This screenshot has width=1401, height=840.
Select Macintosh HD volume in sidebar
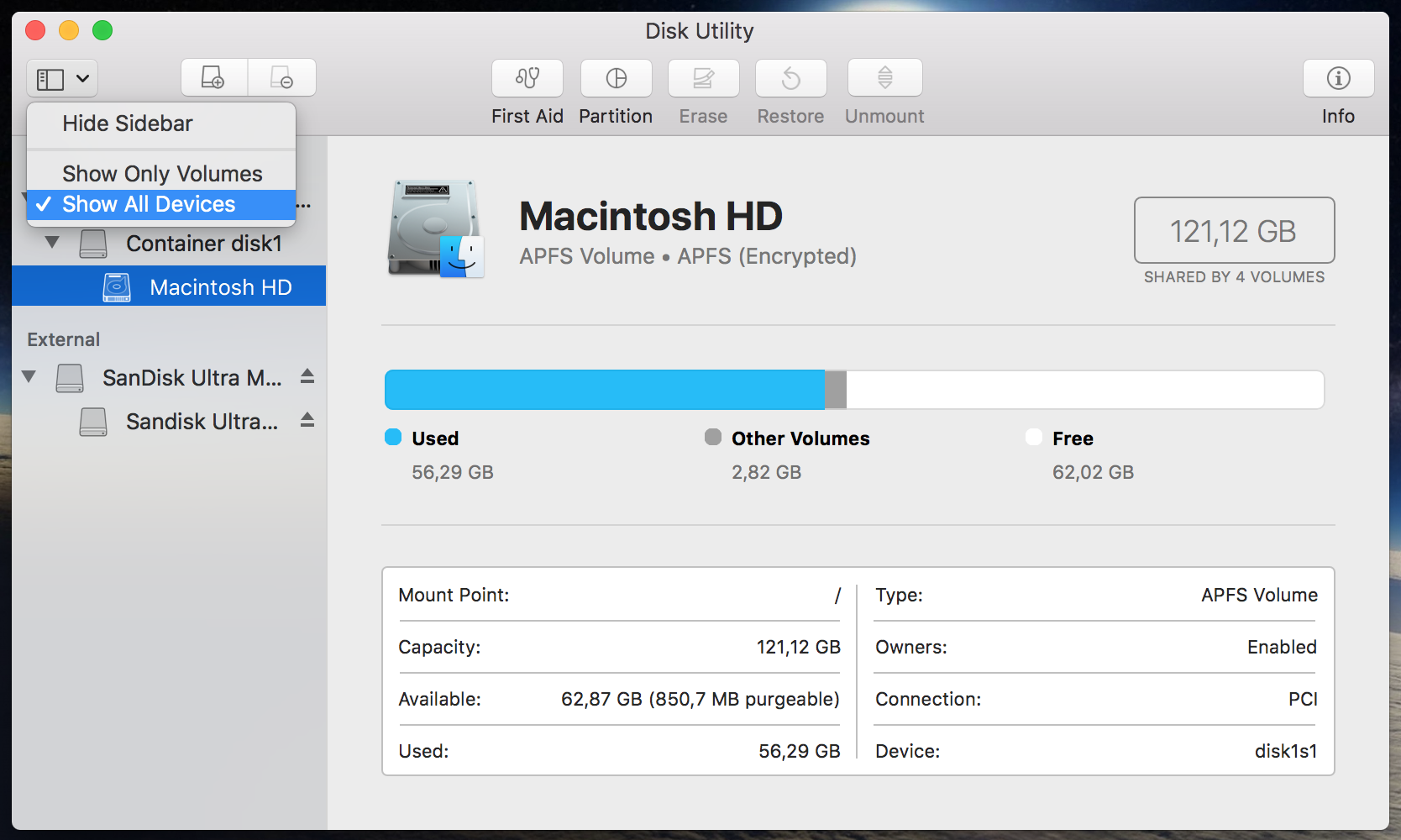point(169,286)
